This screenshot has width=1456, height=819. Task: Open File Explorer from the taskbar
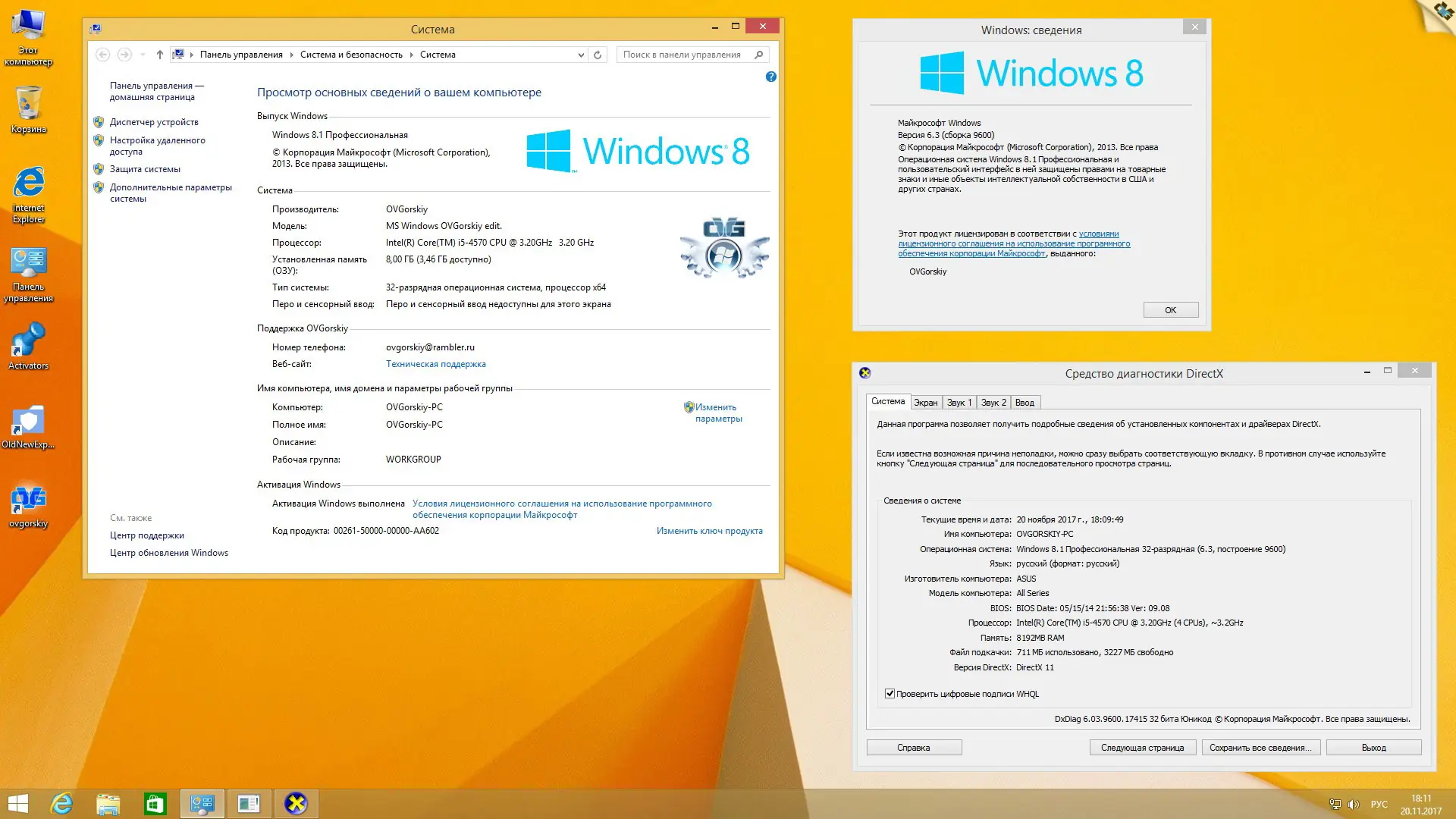[108, 804]
